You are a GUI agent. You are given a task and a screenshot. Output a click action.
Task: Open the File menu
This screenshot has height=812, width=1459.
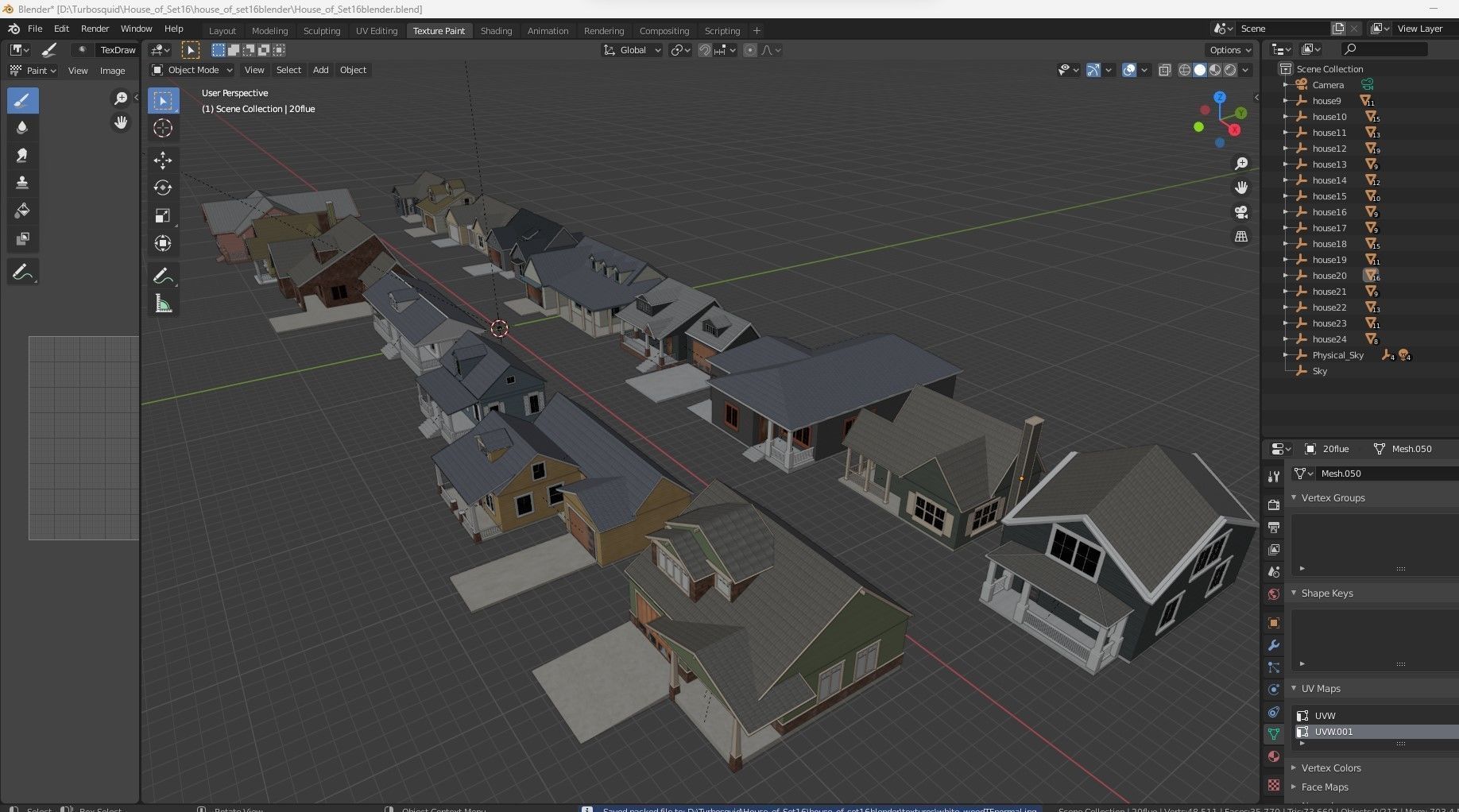35,29
